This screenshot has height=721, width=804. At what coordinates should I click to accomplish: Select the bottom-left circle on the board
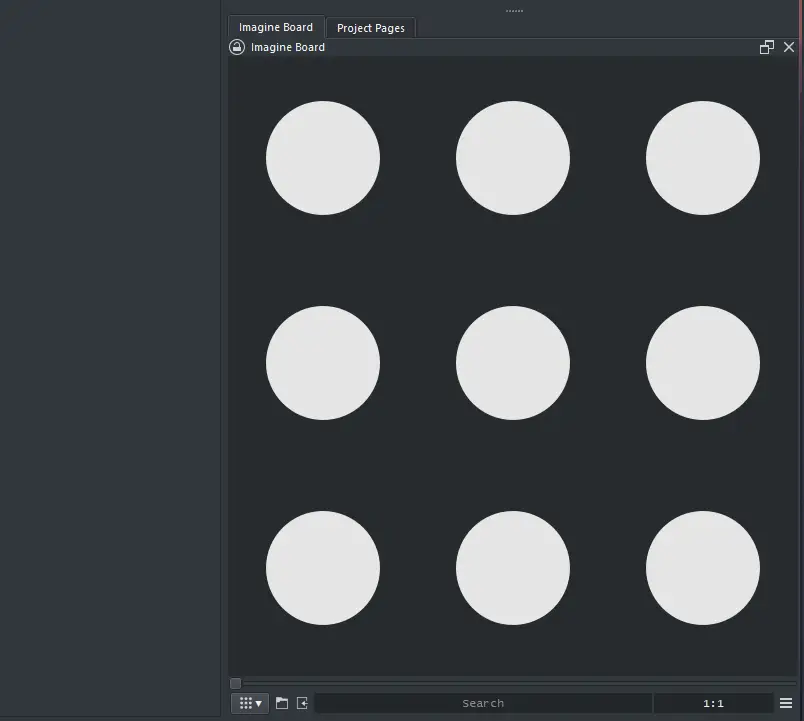point(323,568)
